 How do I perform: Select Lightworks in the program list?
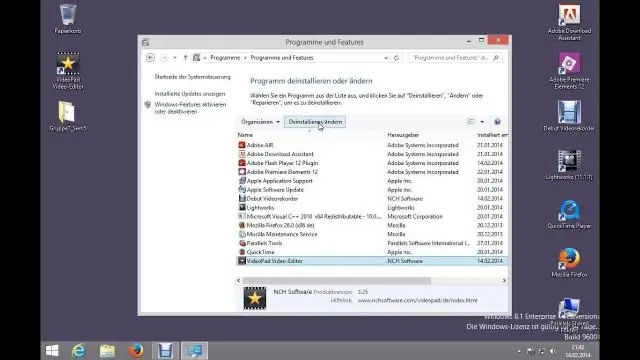pos(372,208)
